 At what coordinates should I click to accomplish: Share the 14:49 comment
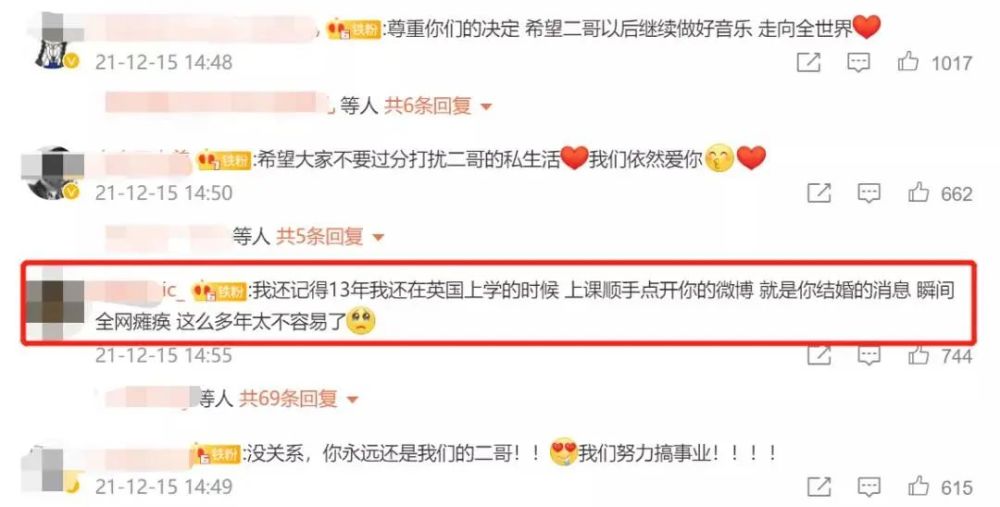pyautogui.click(x=819, y=487)
